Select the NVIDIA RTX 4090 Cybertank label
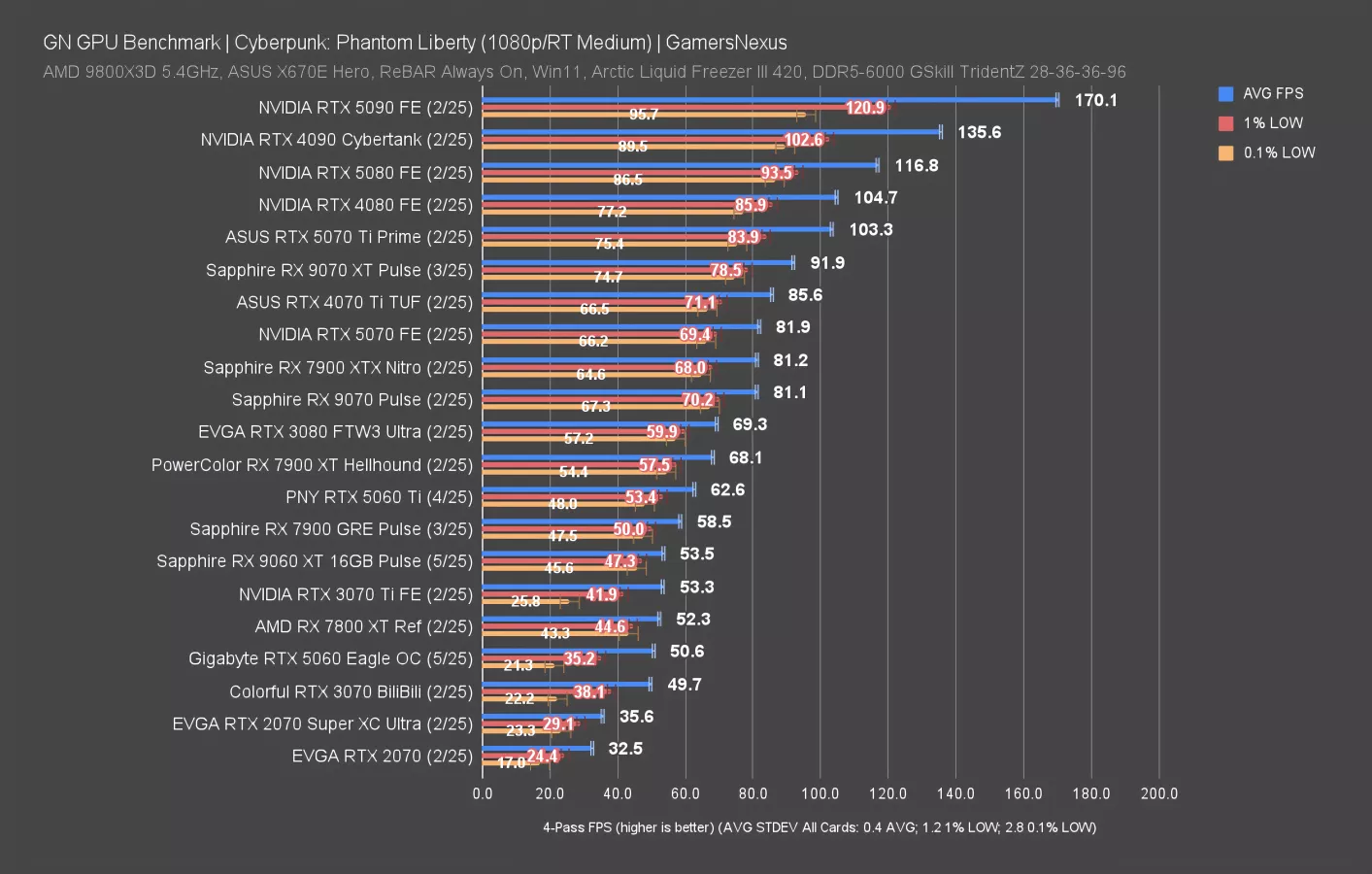Image resolution: width=1372 pixels, height=874 pixels. (336, 140)
